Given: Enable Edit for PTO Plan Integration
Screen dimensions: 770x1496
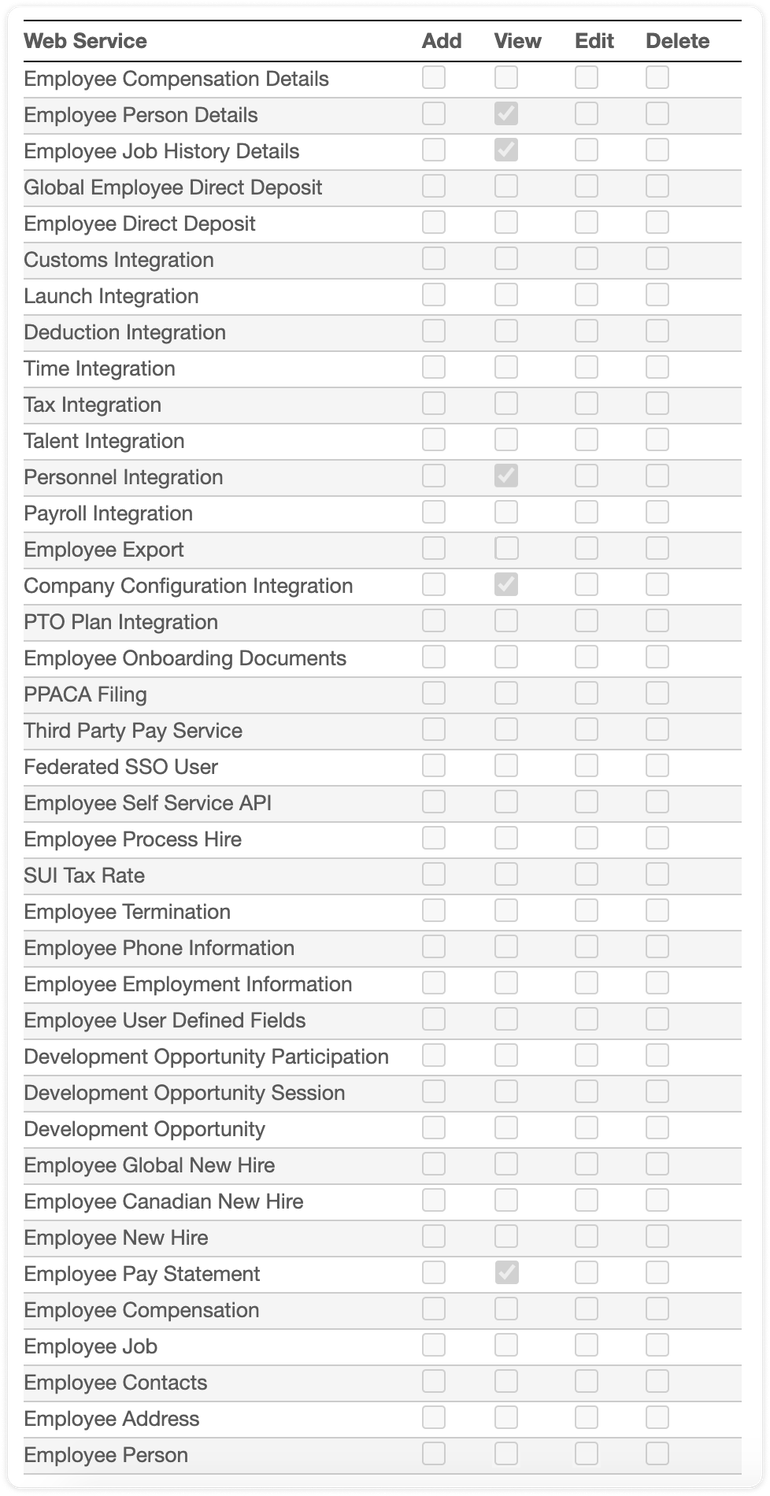Looking at the screenshot, I should (586, 620).
